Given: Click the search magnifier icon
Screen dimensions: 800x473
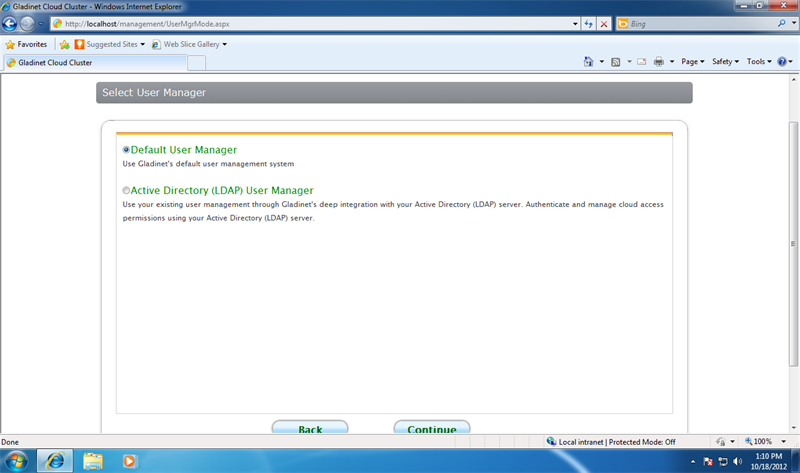Looking at the screenshot, I should tap(781, 23).
